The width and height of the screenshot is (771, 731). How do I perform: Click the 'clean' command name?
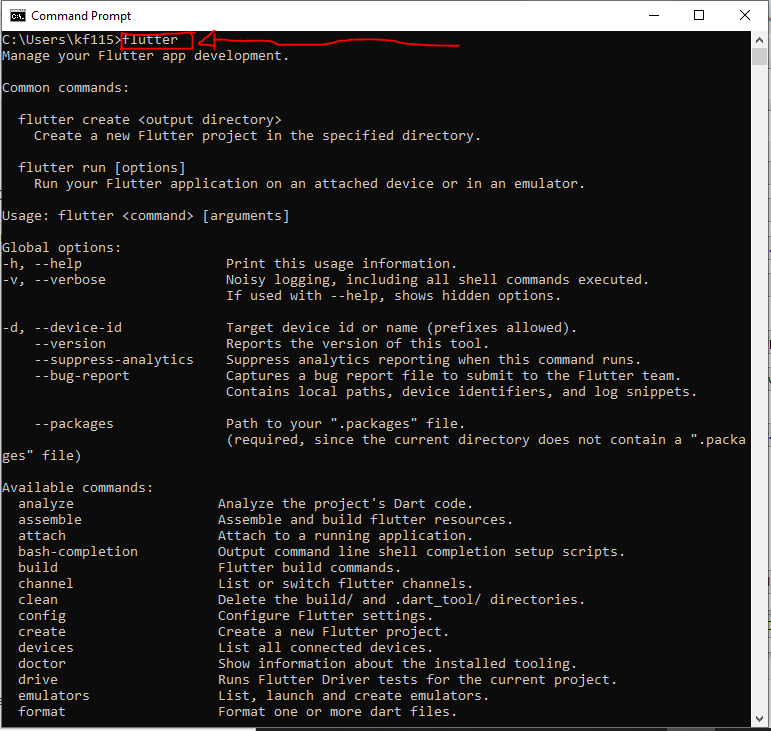(38, 600)
